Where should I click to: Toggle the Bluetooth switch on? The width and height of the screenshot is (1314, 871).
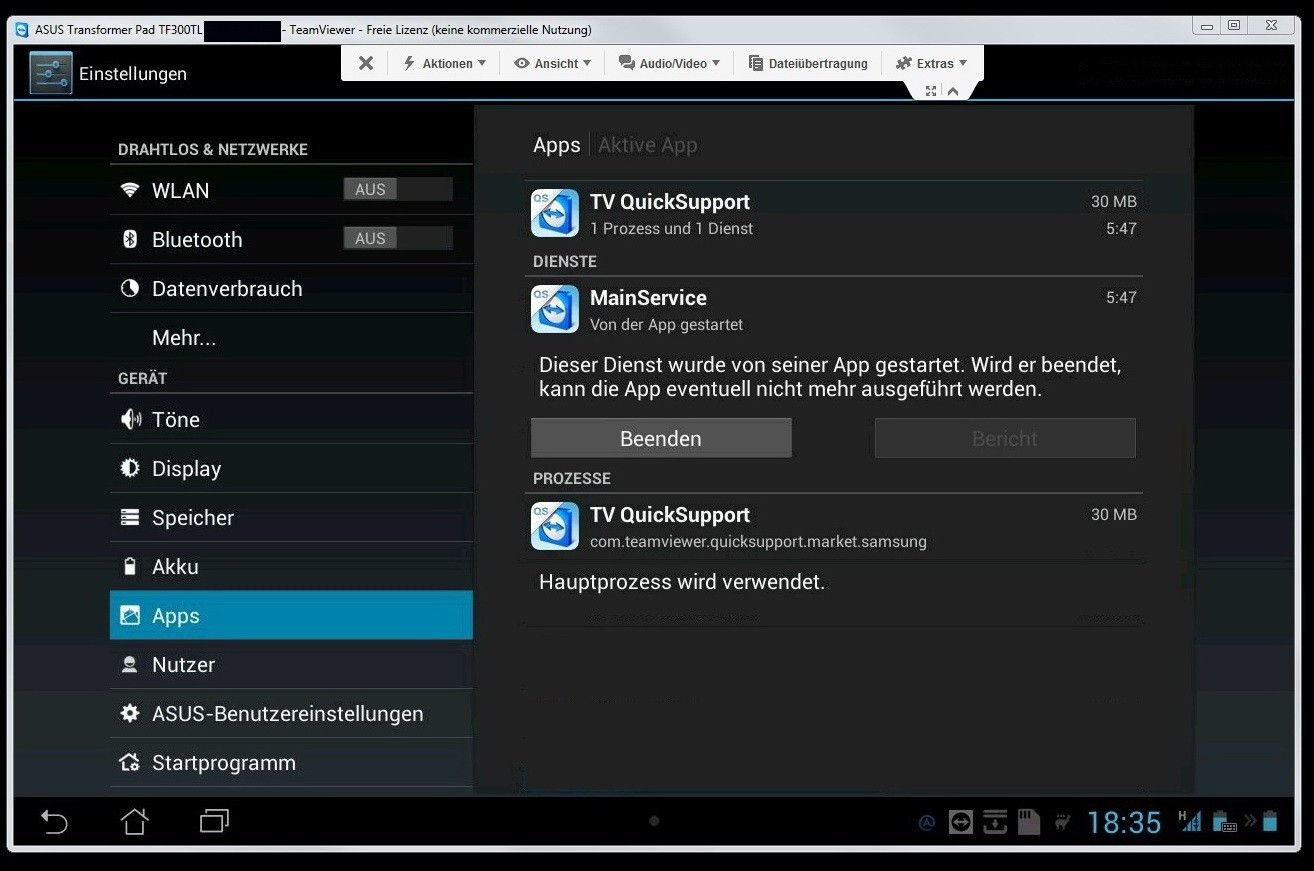(398, 238)
